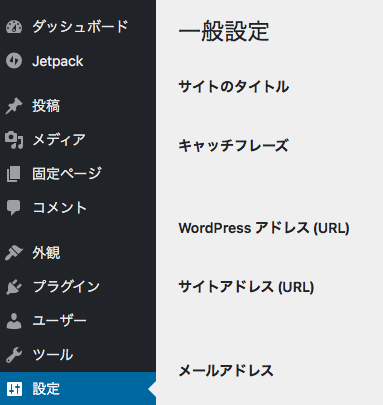Click the person icon for ユーザー
Image resolution: width=383 pixels, height=405 pixels.
pyautogui.click(x=14, y=321)
